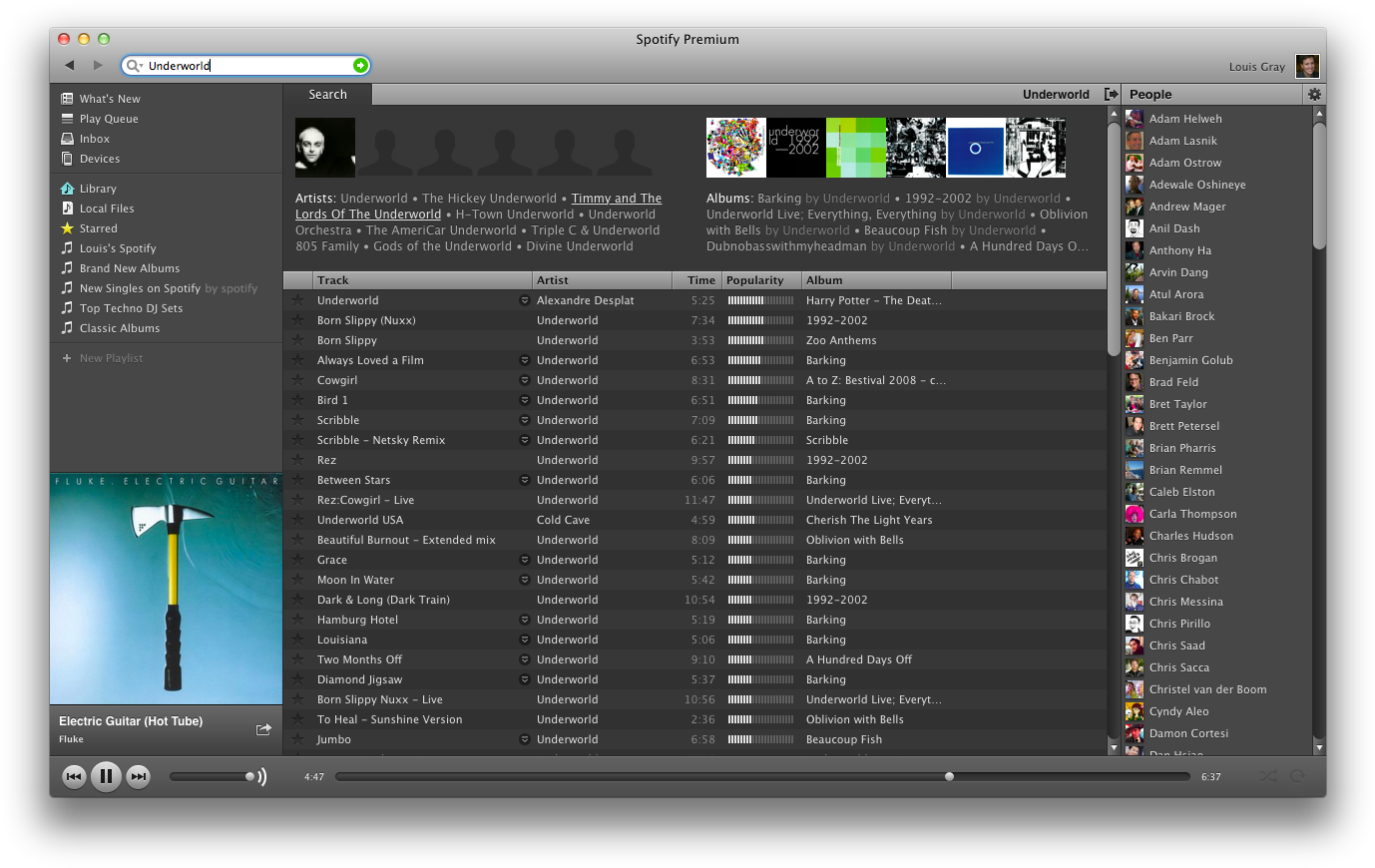1375x868 pixels.
Task: Toggle shuffle mode
Action: (x=1266, y=776)
